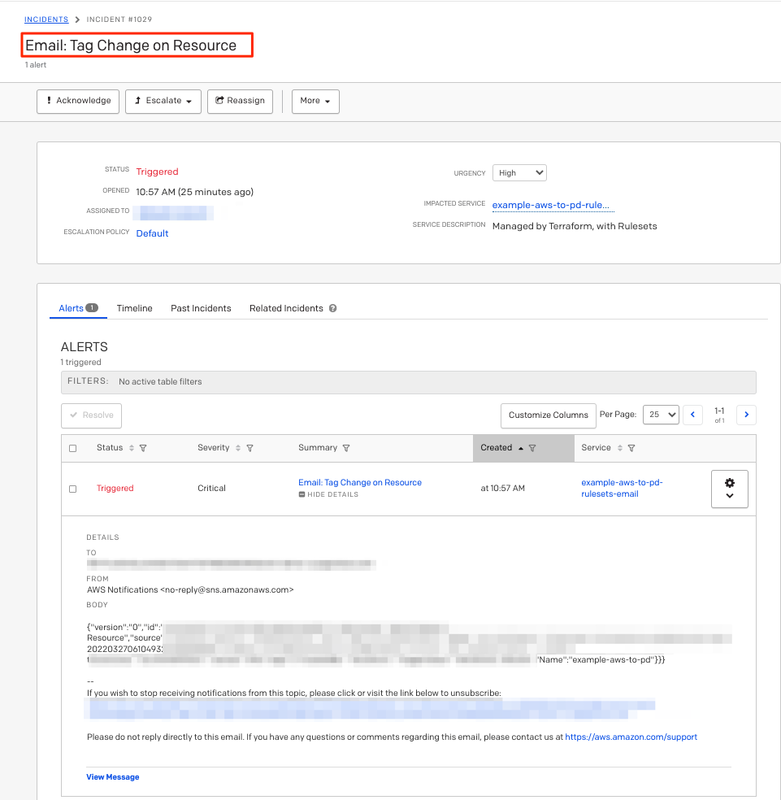Switch to the Past Incidents tab
This screenshot has width=781, height=800.
click(x=201, y=308)
